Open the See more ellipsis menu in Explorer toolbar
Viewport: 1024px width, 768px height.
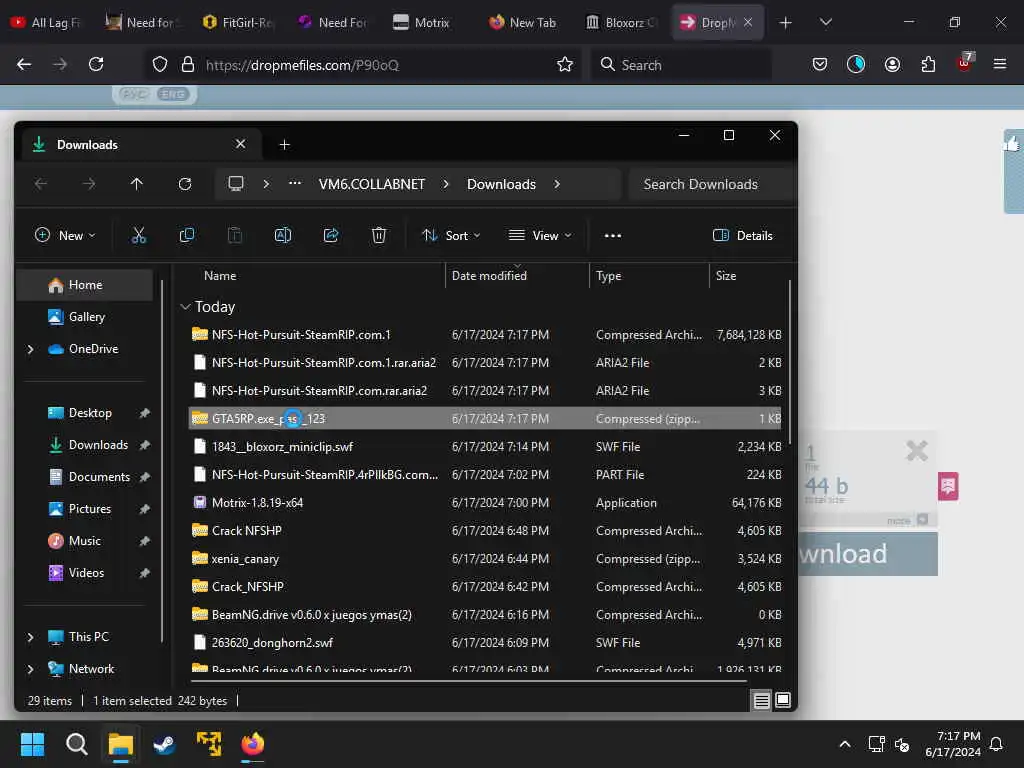click(613, 236)
